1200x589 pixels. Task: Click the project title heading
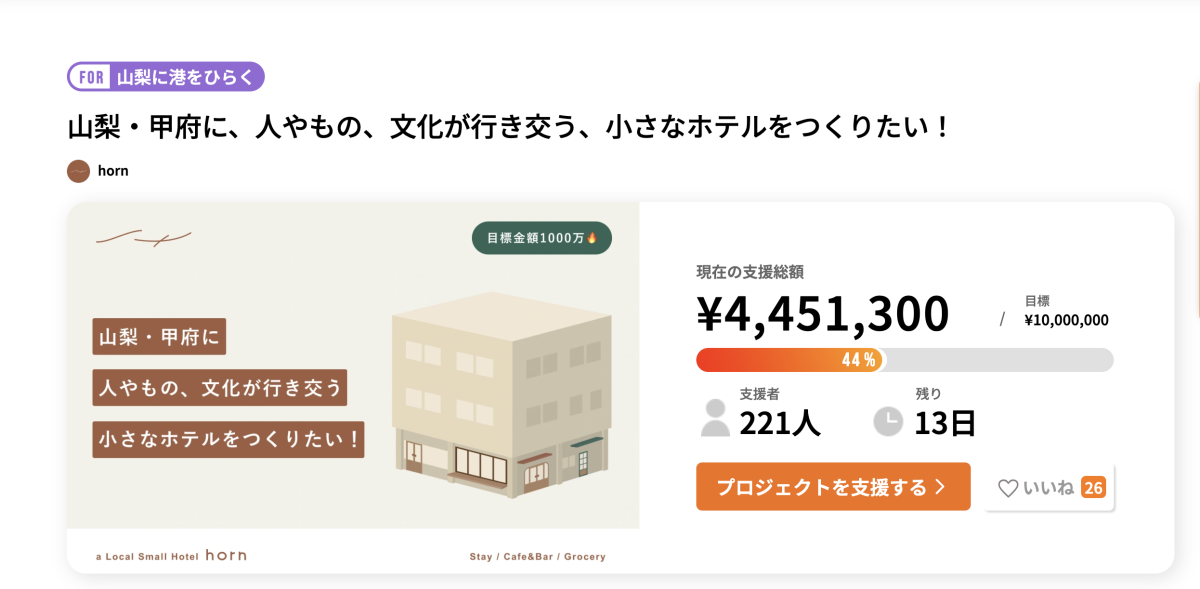(x=508, y=127)
